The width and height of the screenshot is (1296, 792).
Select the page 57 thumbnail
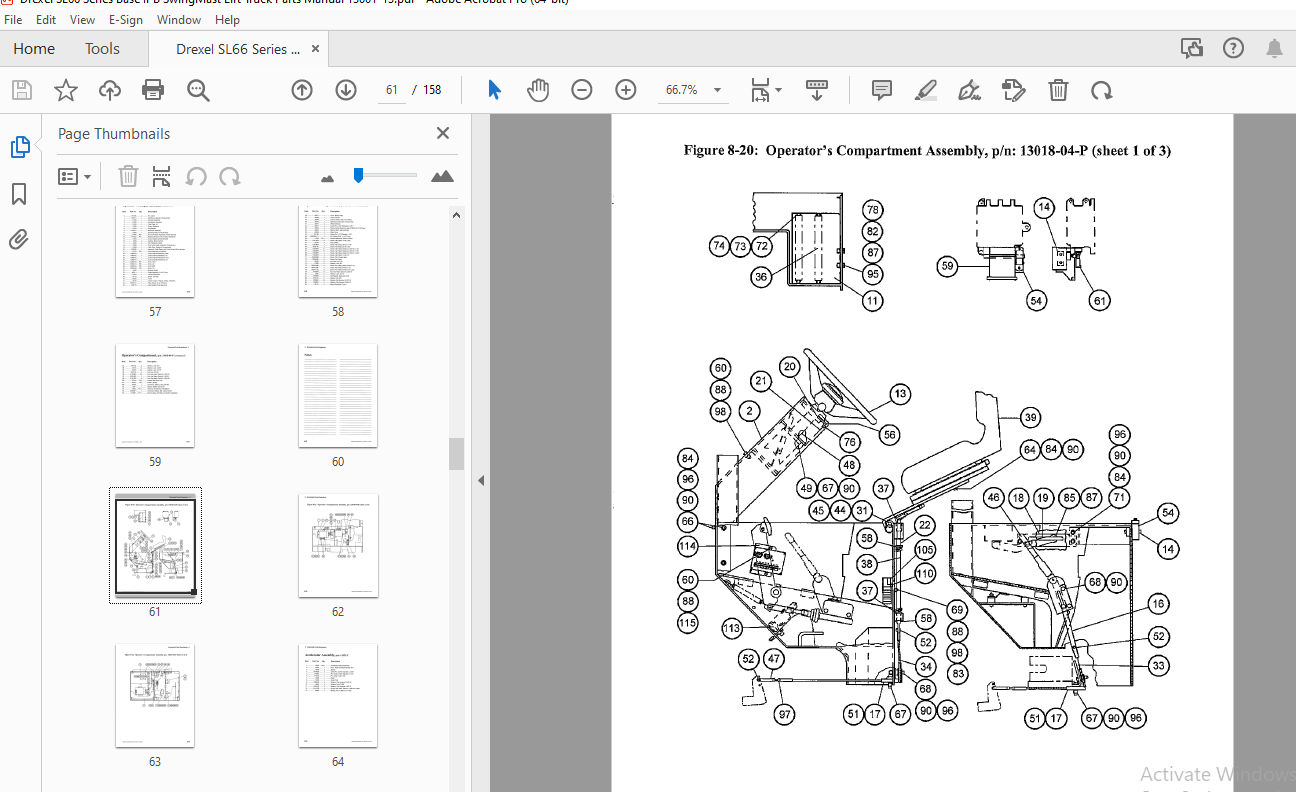click(155, 252)
